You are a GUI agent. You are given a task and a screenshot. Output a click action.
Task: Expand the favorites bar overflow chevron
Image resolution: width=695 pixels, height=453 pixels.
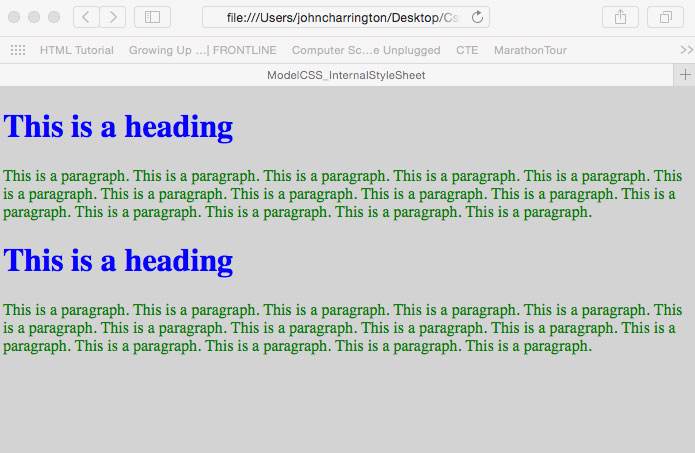coord(686,50)
